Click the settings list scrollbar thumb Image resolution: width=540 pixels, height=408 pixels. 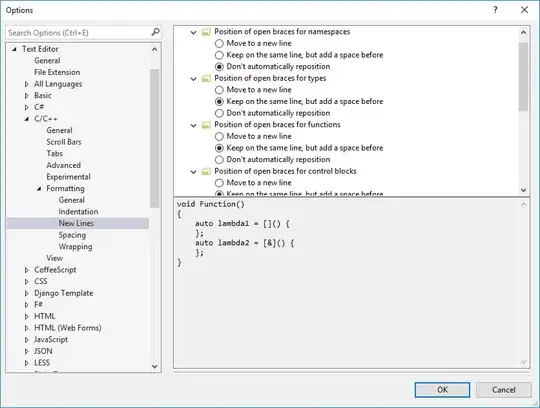[x=523, y=76]
